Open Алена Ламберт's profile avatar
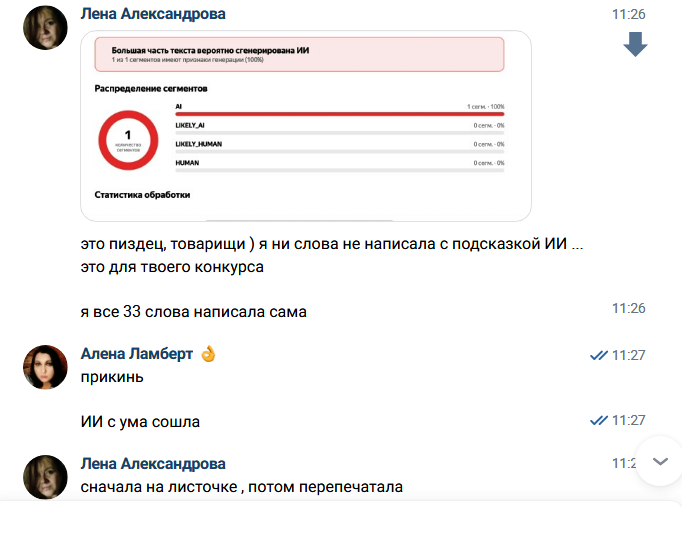Image resolution: width=696 pixels, height=540 pixels. coord(45,367)
